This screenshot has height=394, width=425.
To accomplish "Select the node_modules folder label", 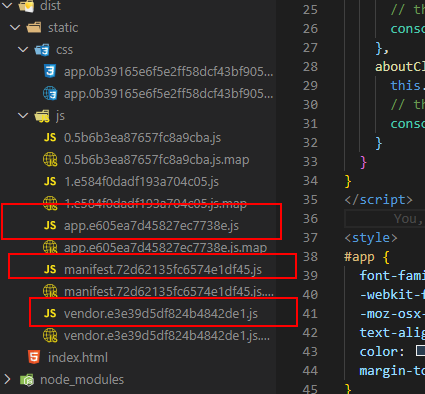I will 82,380.
